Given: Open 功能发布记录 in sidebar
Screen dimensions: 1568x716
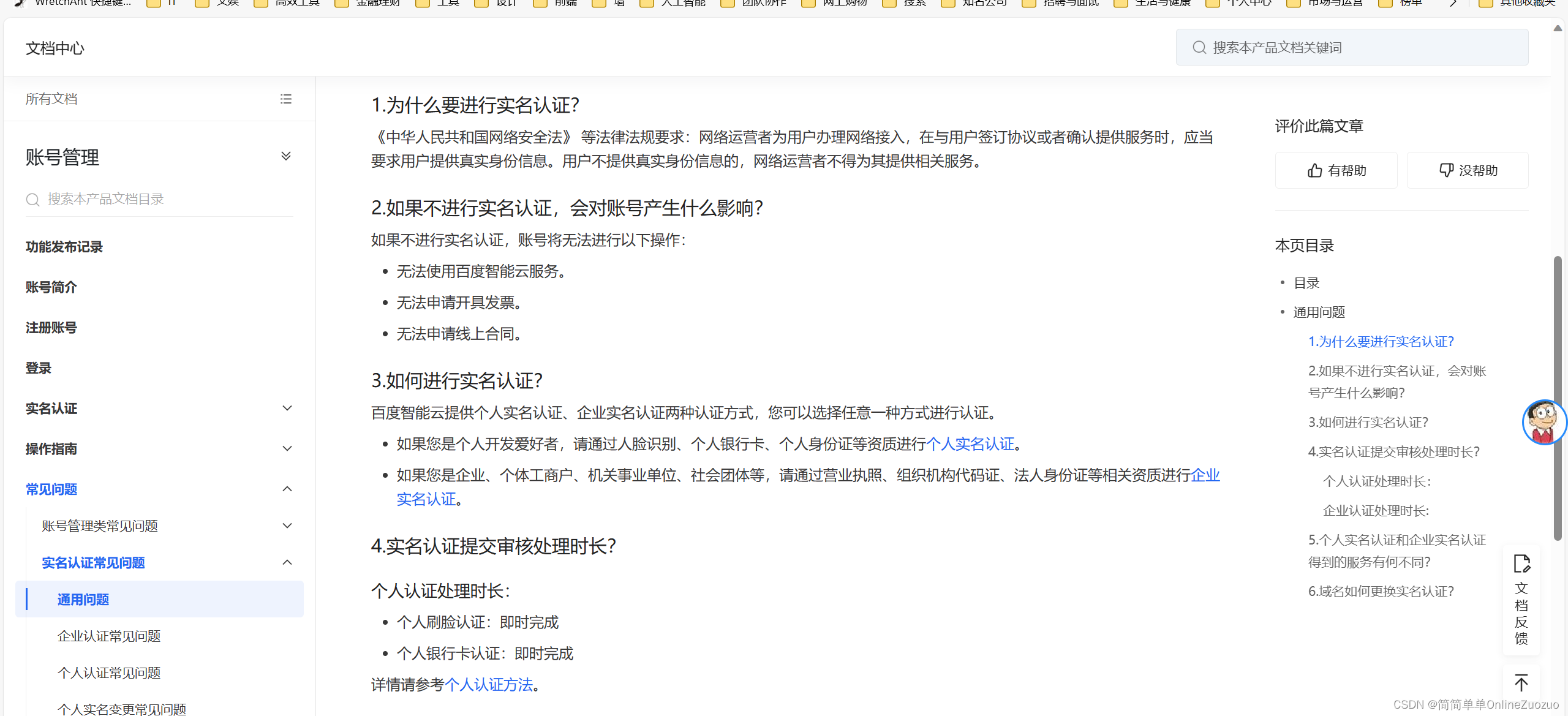Looking at the screenshot, I should coord(64,247).
